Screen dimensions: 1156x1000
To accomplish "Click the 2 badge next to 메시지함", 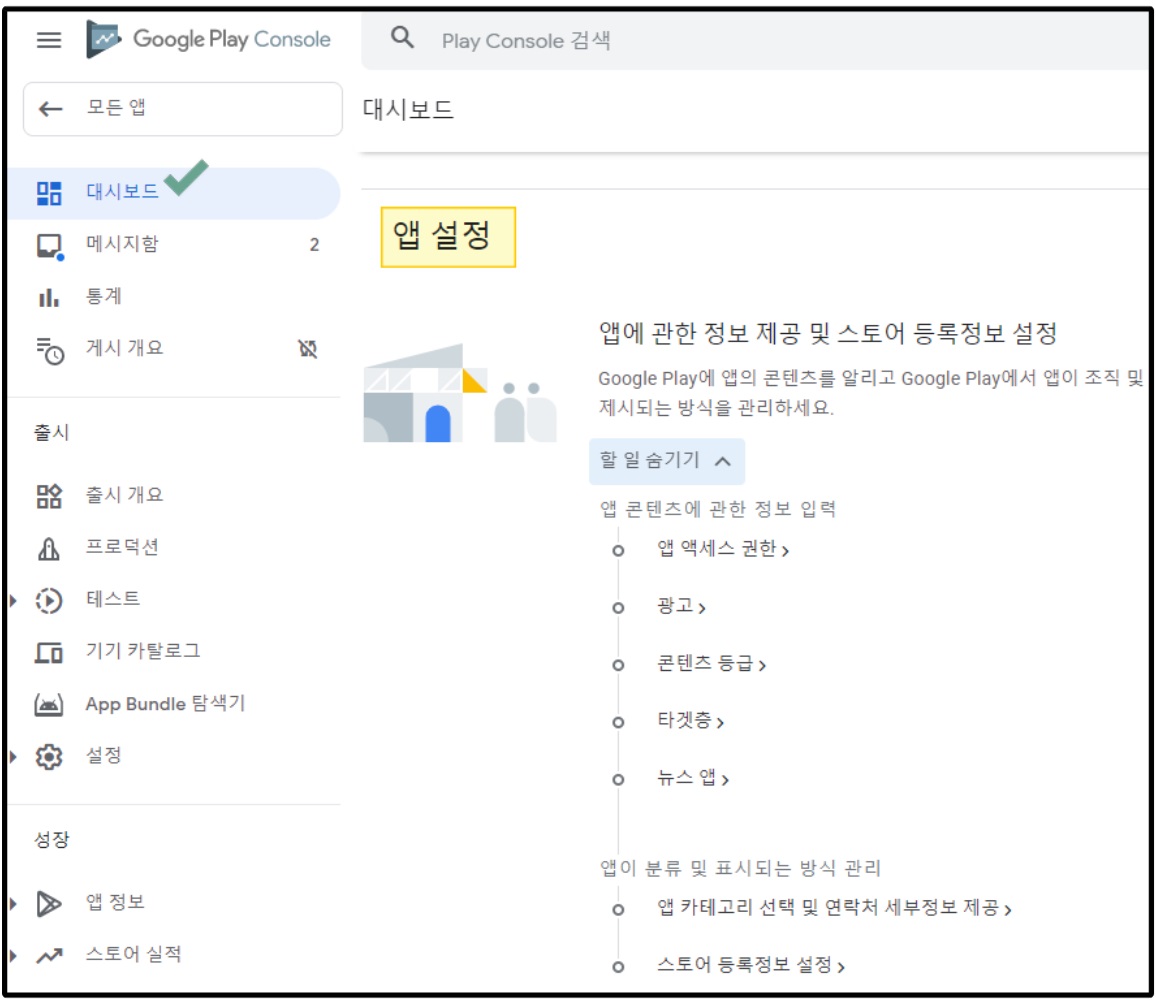I will (314, 245).
